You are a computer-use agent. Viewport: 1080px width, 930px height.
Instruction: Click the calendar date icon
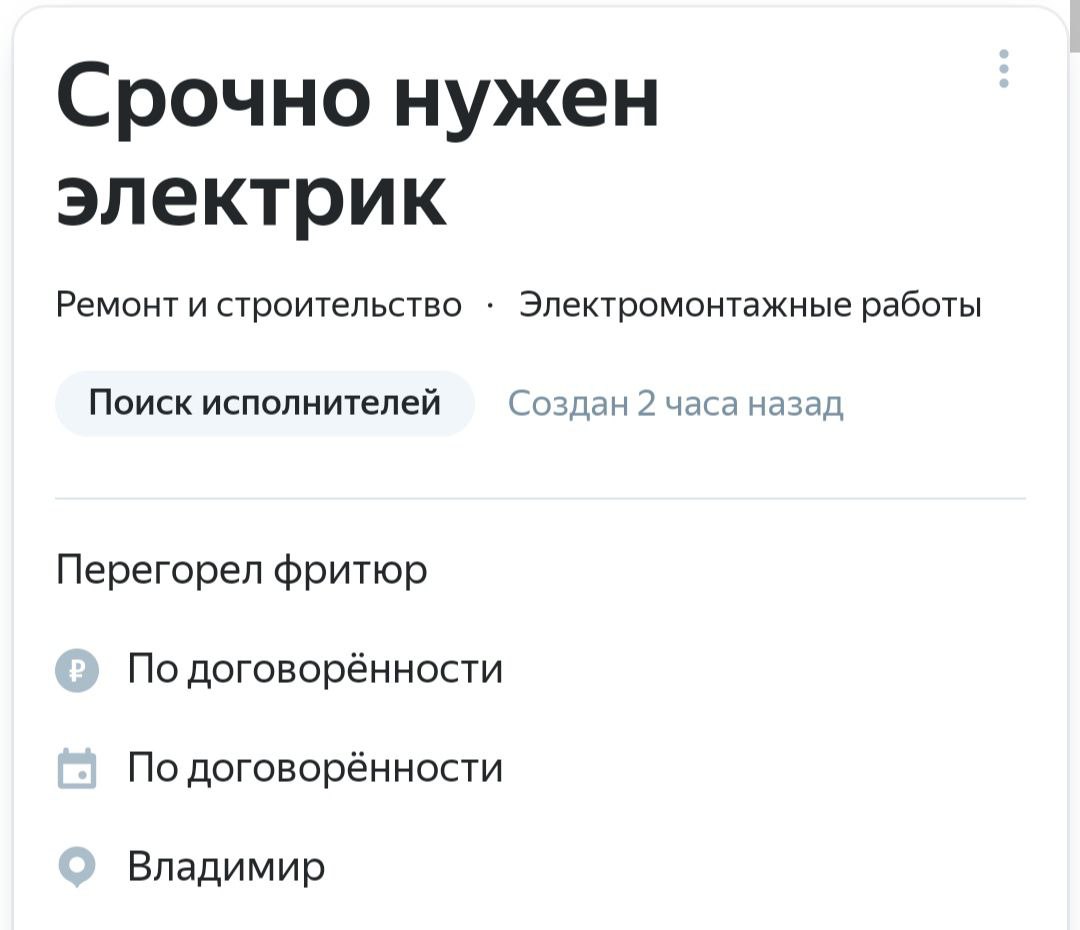coord(77,767)
